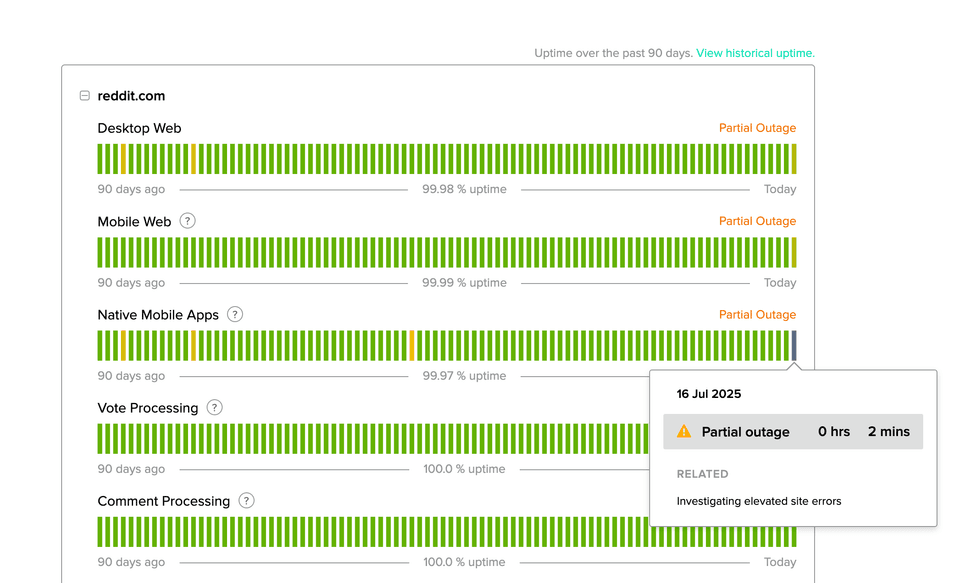Click the 99.97 % uptime value

coord(464,376)
